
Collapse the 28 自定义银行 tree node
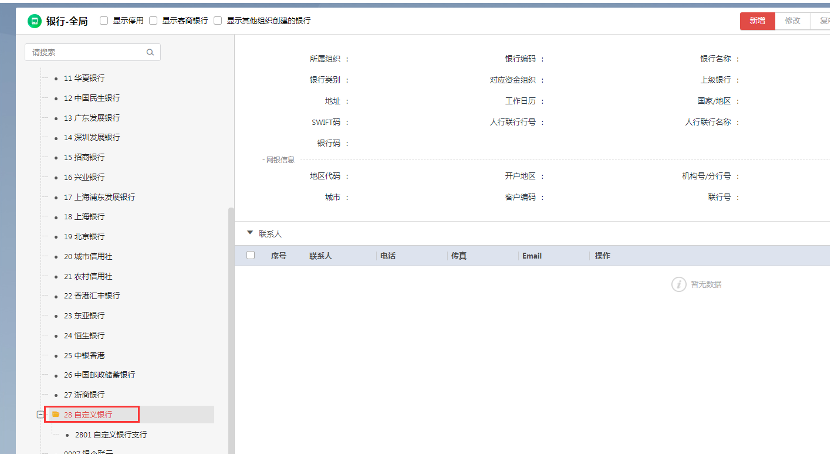click(40, 414)
